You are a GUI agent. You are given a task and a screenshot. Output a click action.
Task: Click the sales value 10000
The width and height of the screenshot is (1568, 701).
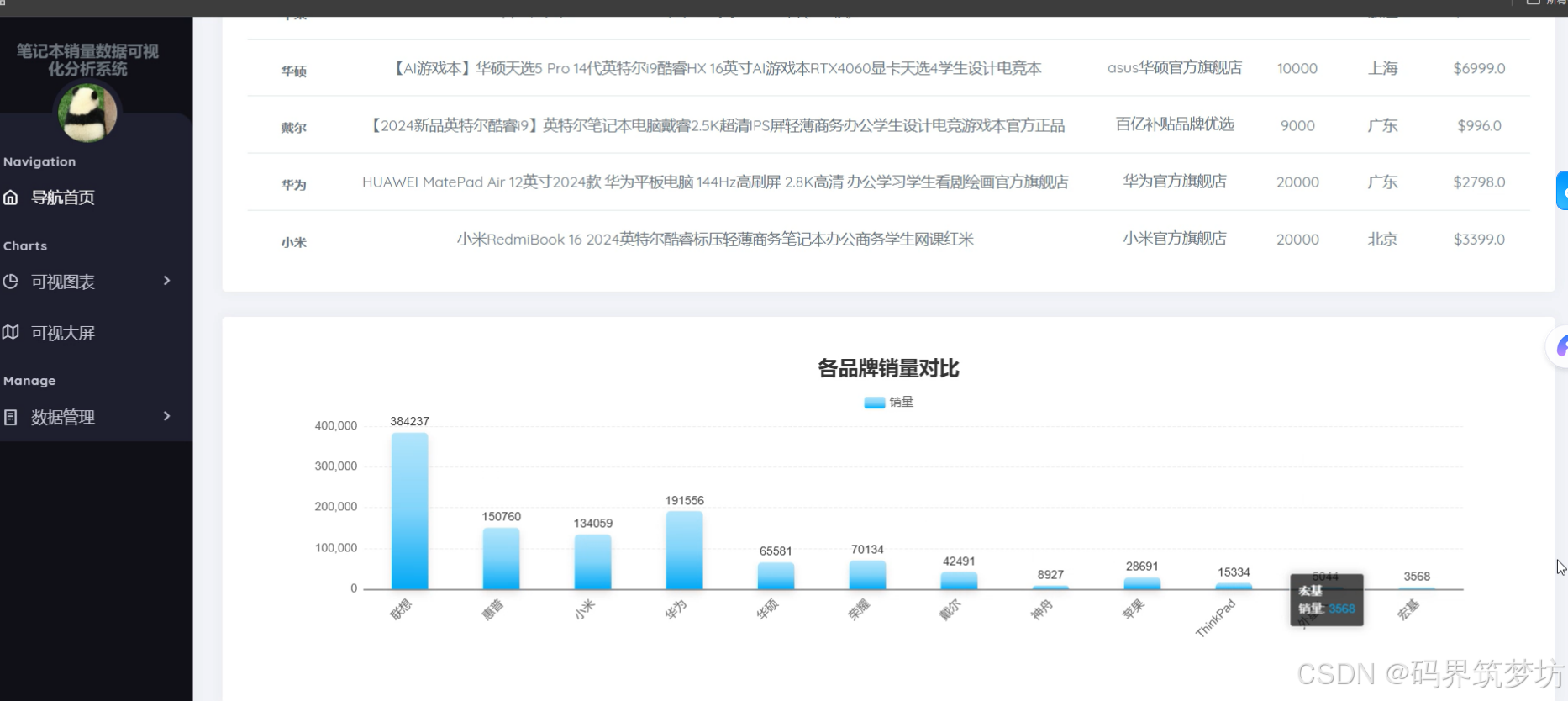(1297, 68)
